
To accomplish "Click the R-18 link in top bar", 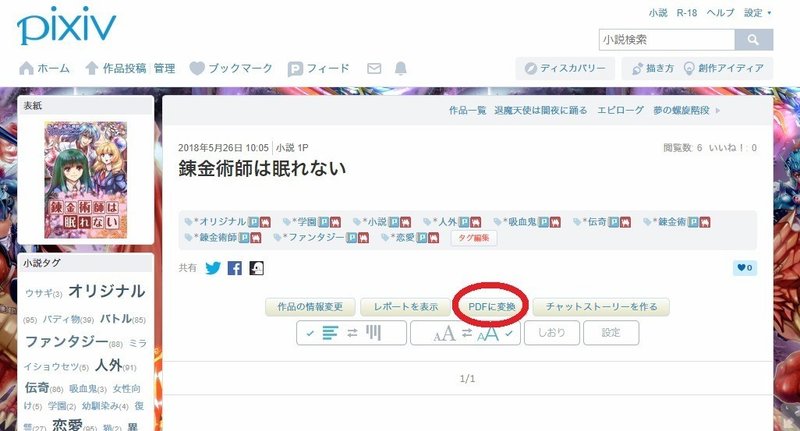I will 687,13.
